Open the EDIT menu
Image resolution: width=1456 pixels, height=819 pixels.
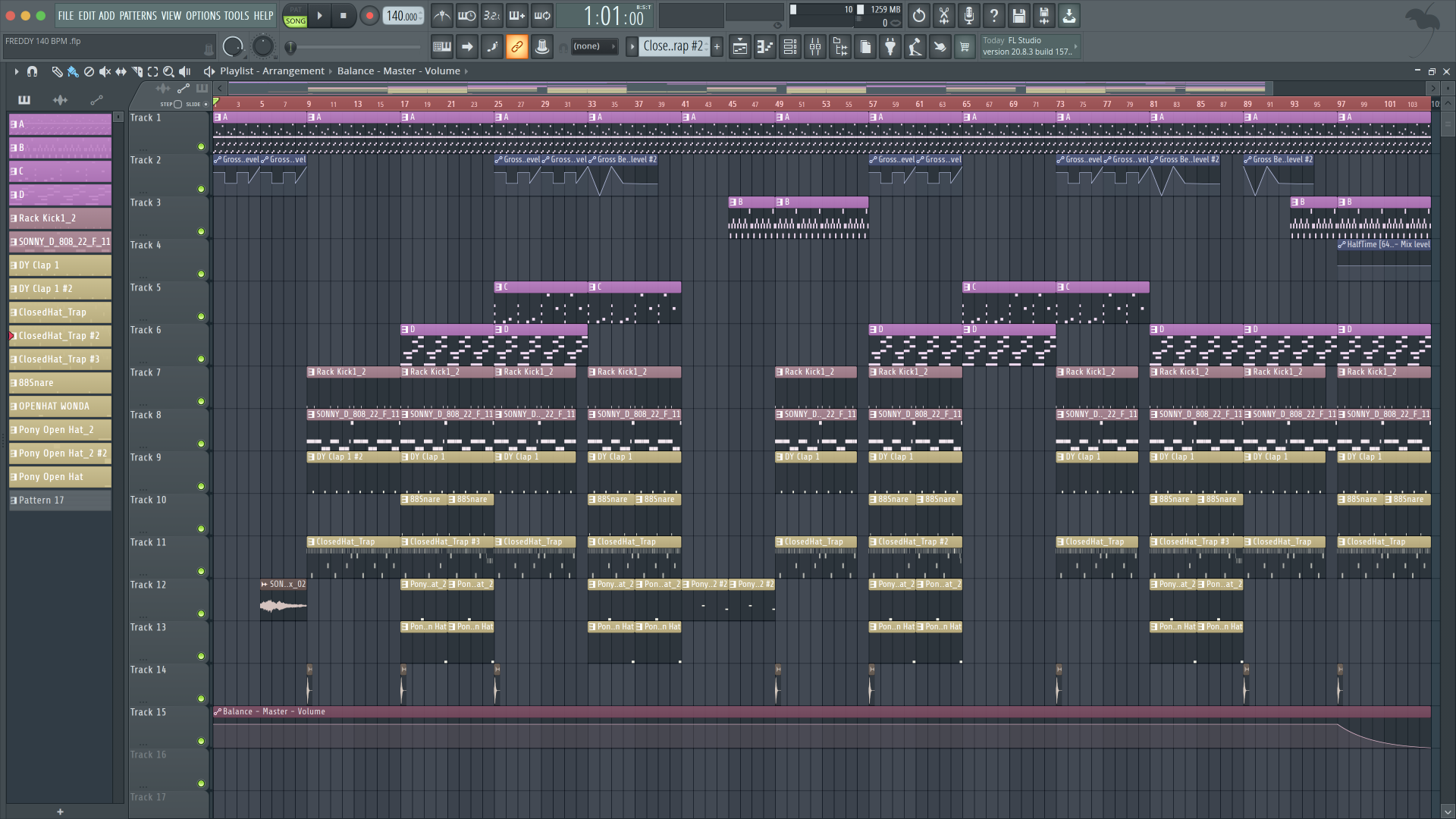[86, 15]
